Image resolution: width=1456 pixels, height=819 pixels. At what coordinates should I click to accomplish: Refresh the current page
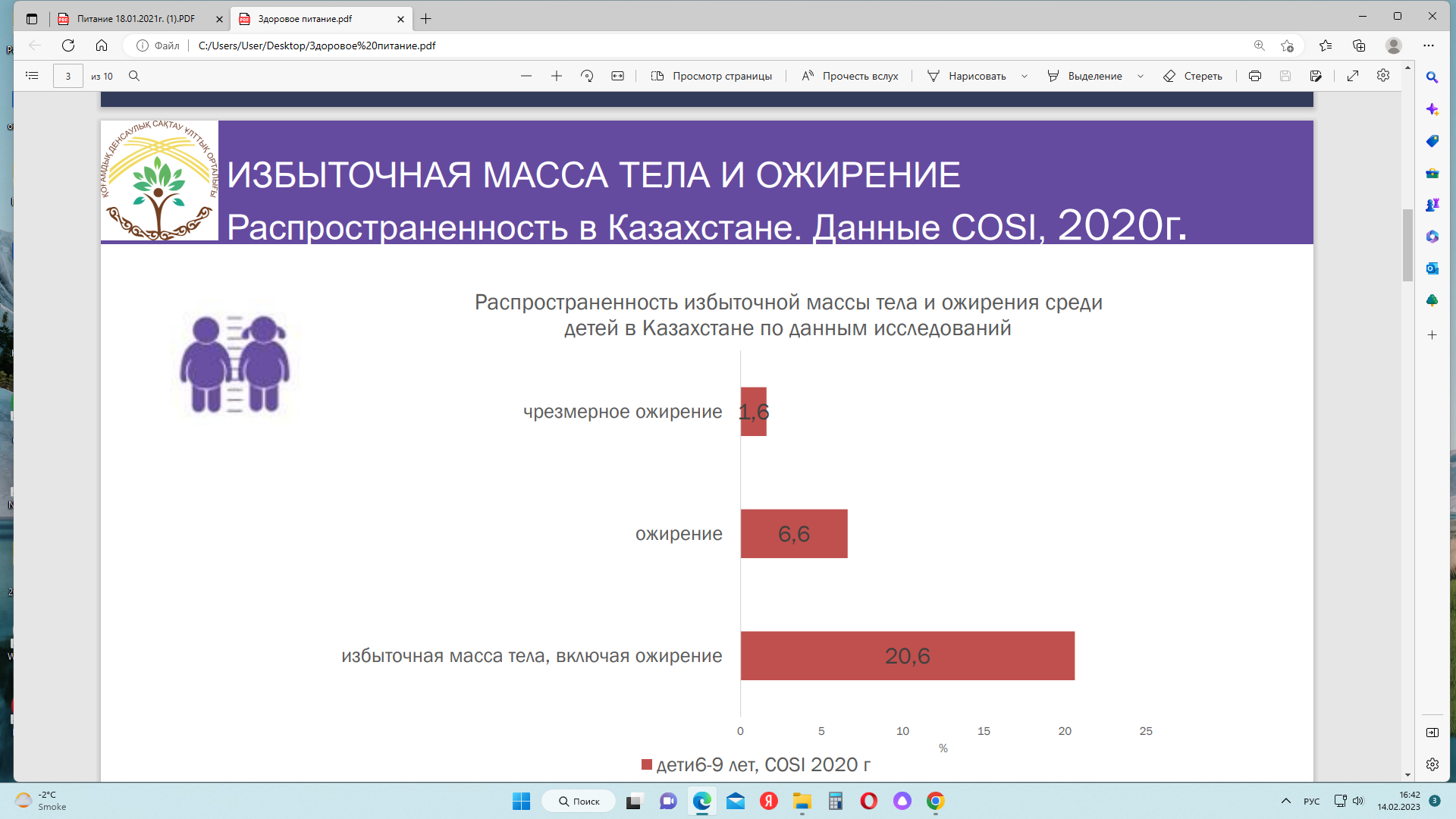(x=68, y=45)
